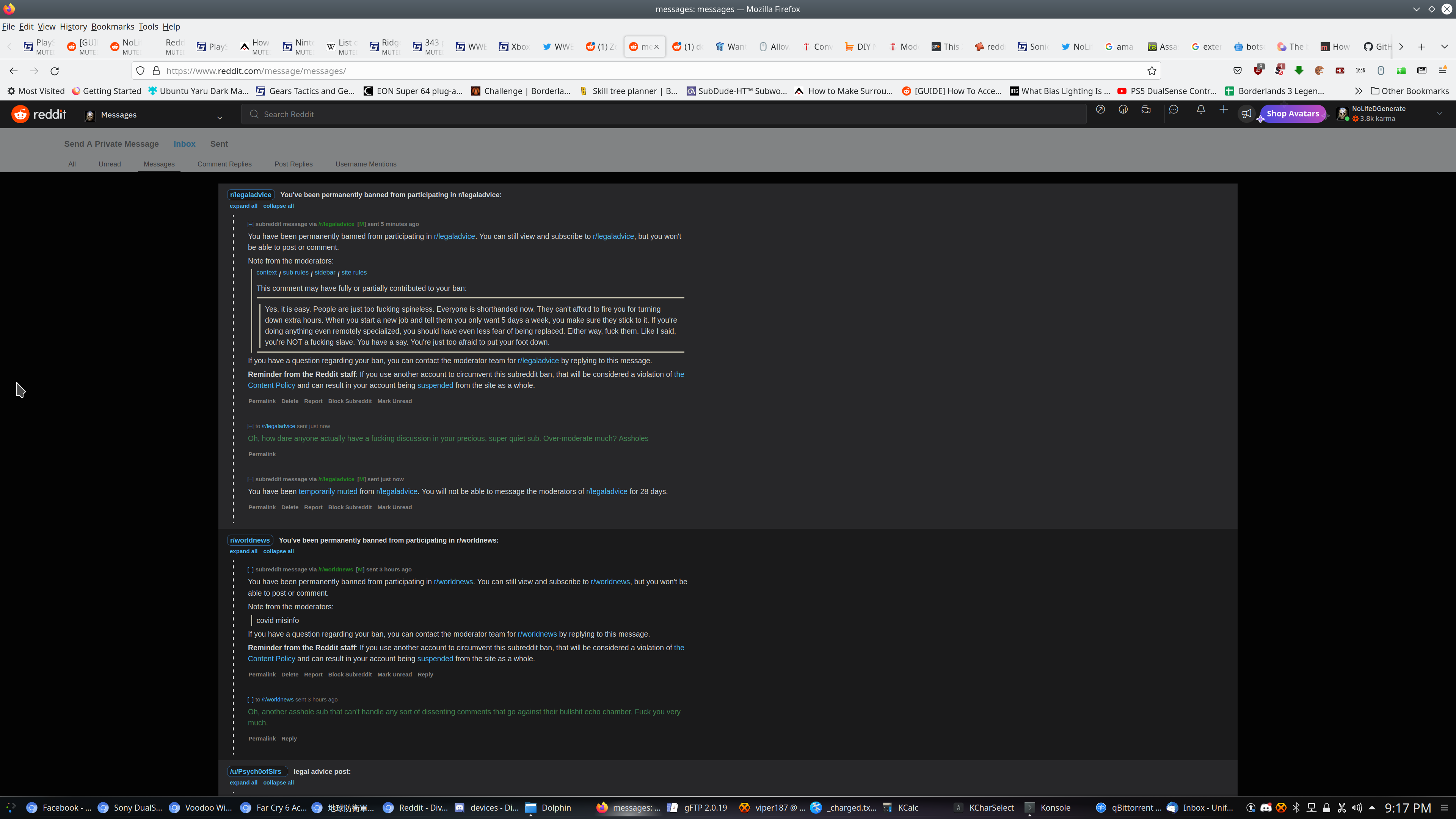Collapse the r/worldnews ban message with [–]
The image size is (1456, 819).
click(250, 570)
